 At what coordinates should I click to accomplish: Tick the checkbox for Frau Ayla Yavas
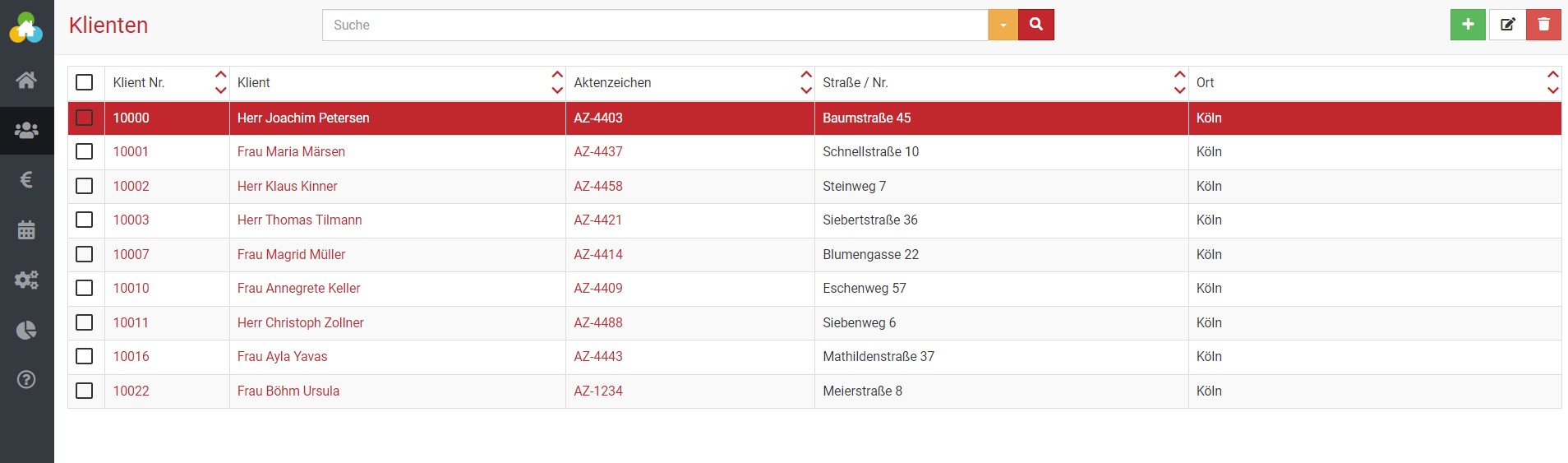(x=84, y=356)
